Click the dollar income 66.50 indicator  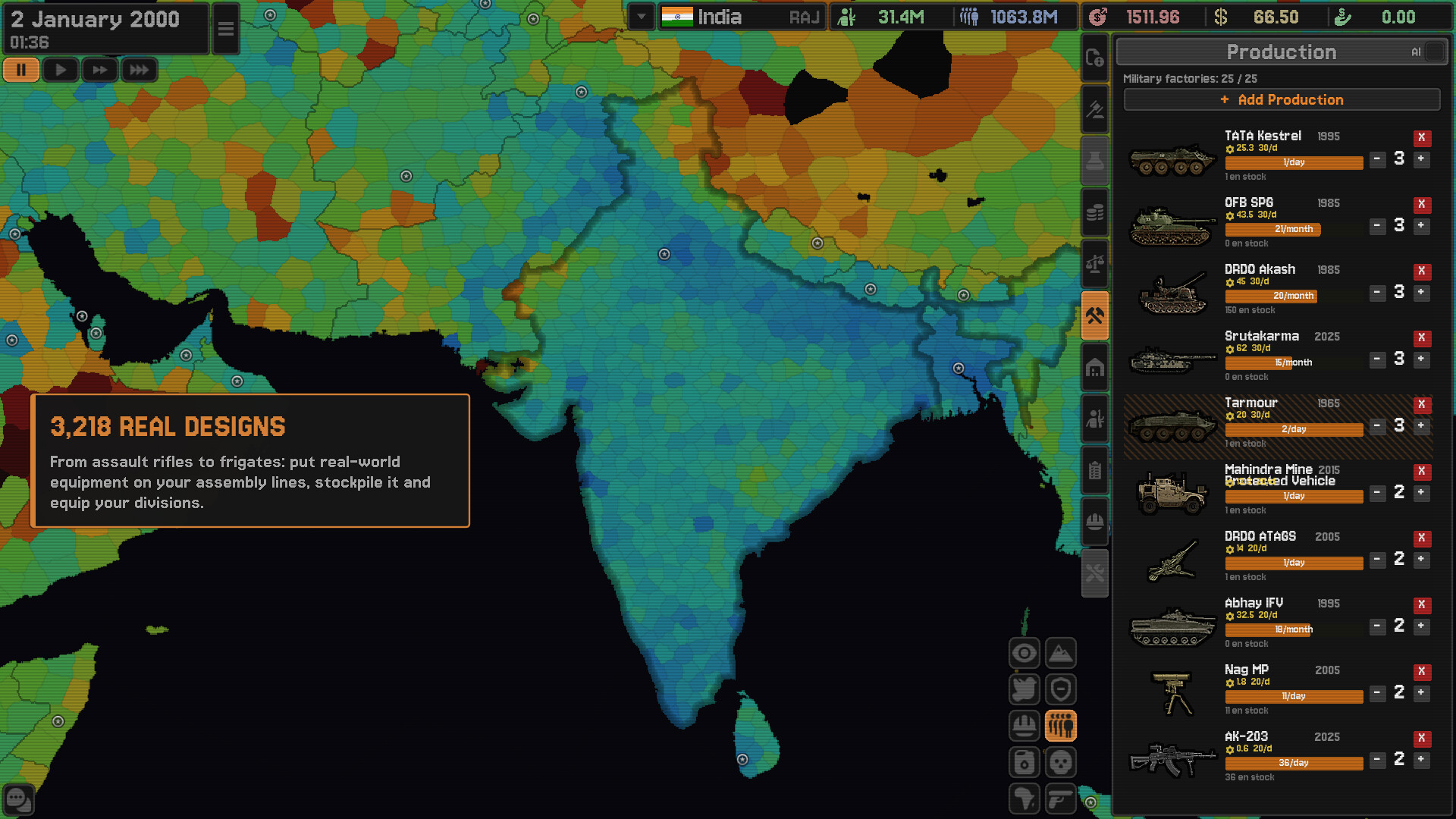click(x=1265, y=17)
